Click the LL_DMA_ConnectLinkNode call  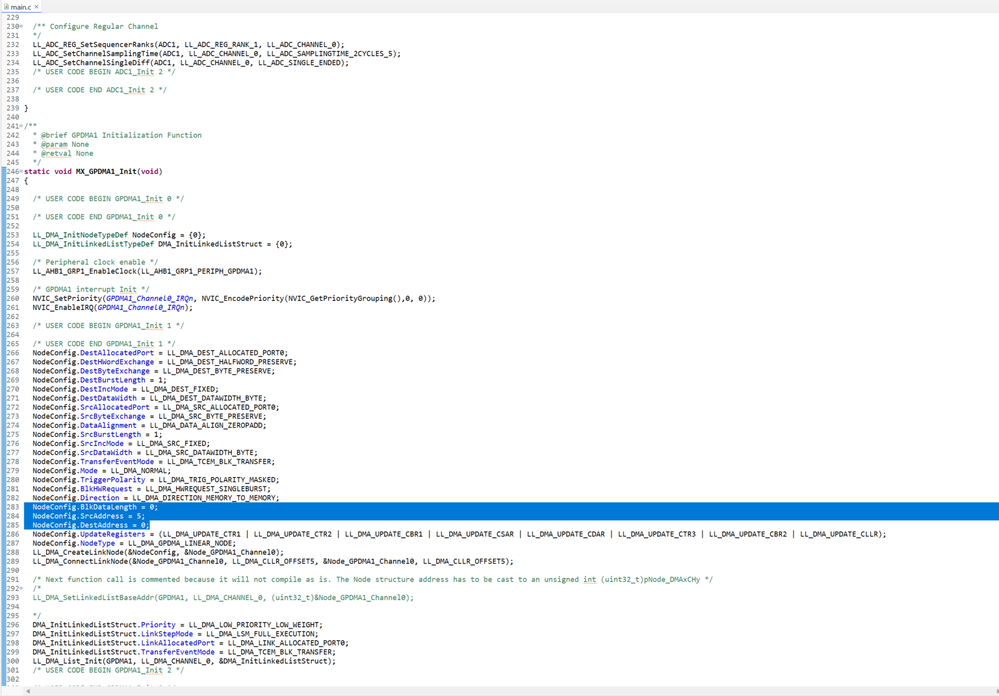[273, 562]
